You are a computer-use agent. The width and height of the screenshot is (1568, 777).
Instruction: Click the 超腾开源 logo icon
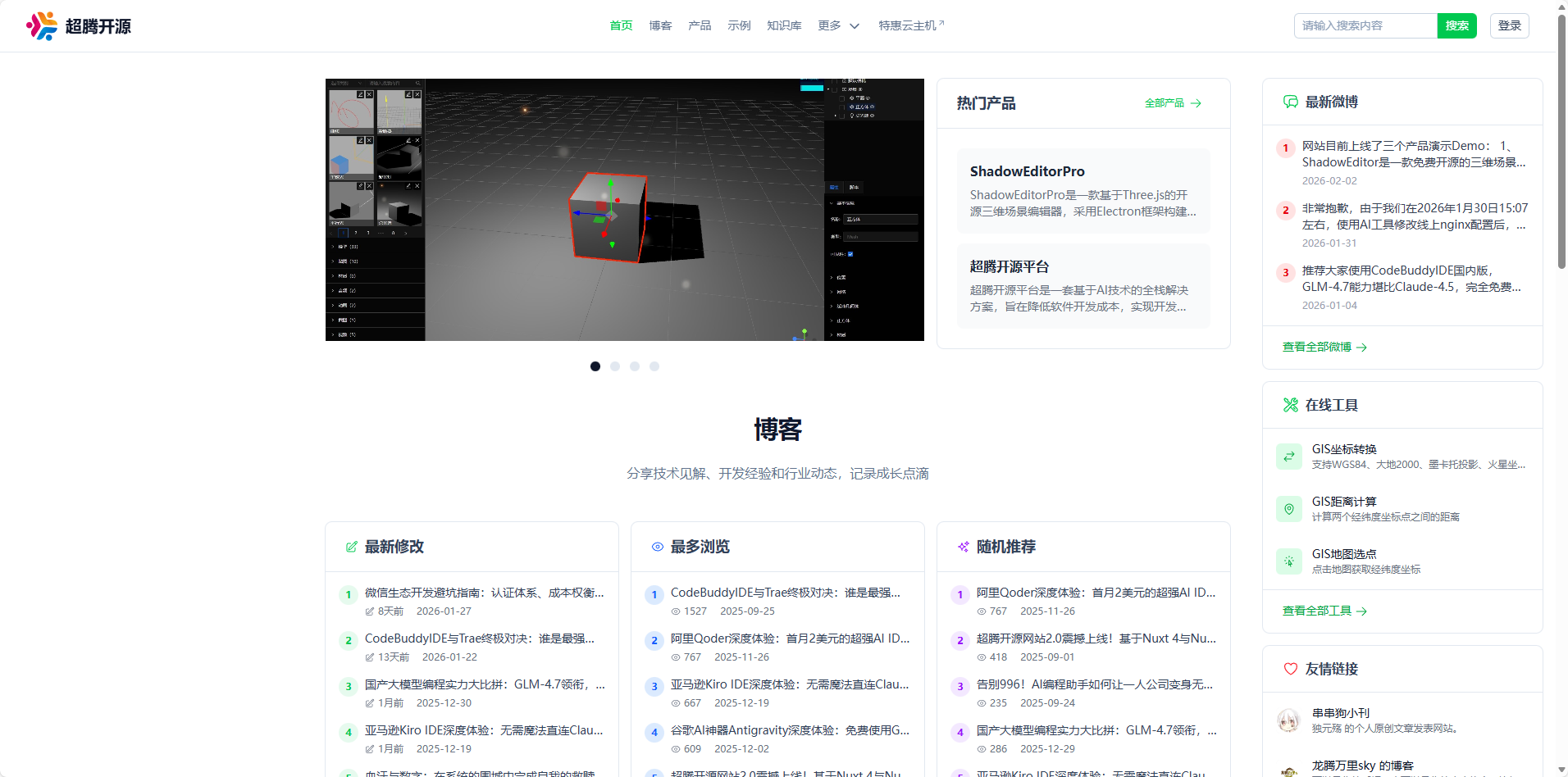pyautogui.click(x=41, y=25)
